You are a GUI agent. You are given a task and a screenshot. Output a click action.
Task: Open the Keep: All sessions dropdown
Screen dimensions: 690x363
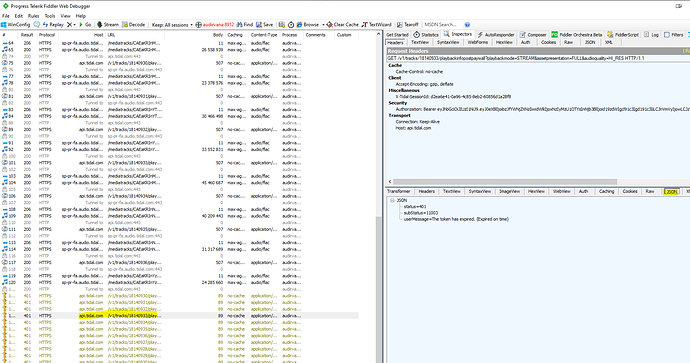tap(172, 25)
